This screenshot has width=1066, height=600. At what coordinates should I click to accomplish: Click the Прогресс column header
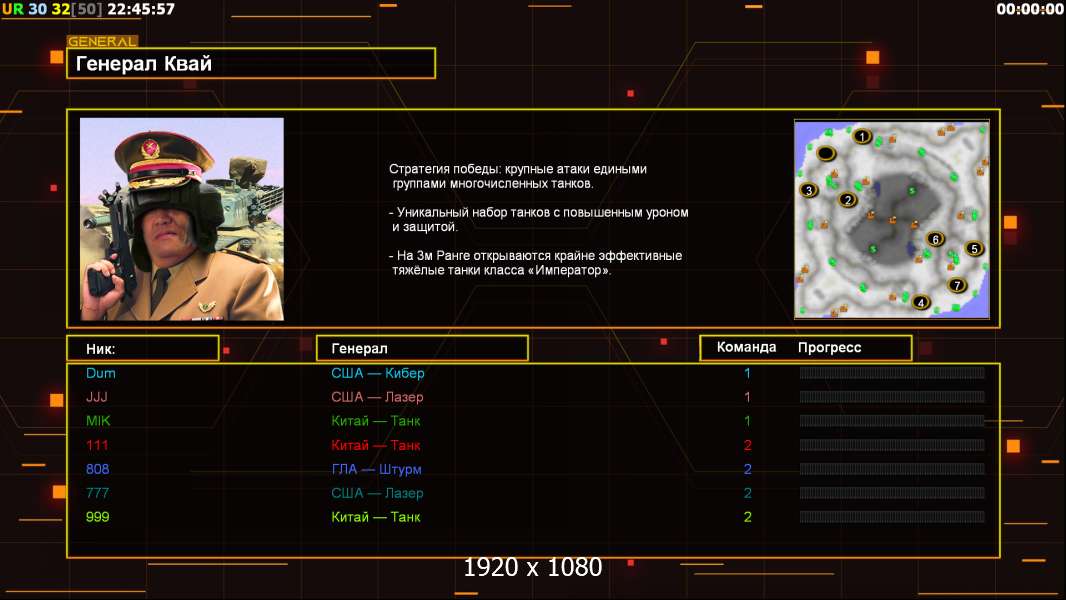pos(829,348)
